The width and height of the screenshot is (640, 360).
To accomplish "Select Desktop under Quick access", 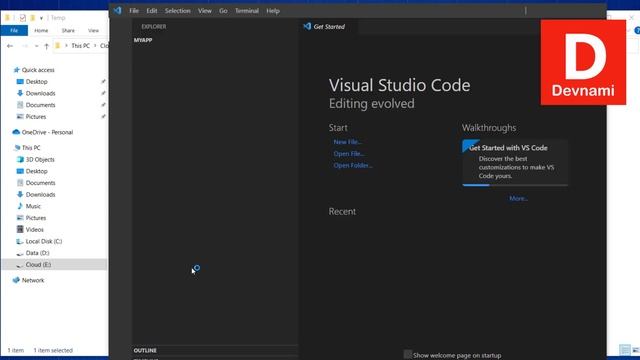I will [36, 82].
